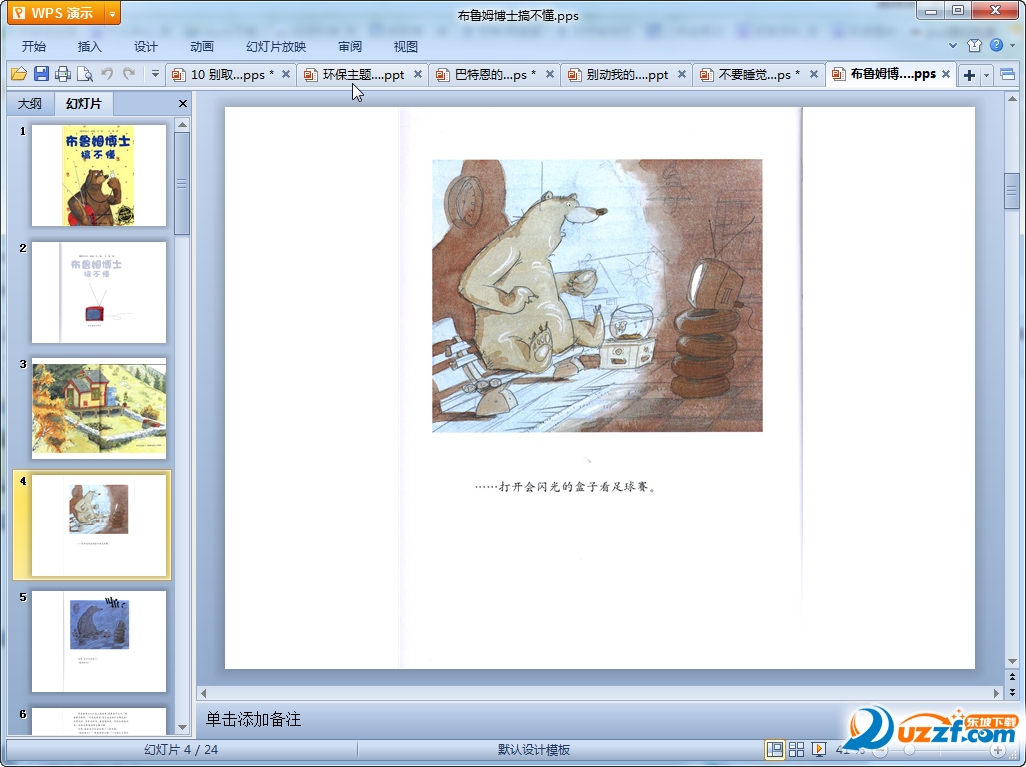Screen dimensions: 1026x767
Task: Expand the dropdown arrow beside WPS 演示
Action: pyautogui.click(x=113, y=13)
